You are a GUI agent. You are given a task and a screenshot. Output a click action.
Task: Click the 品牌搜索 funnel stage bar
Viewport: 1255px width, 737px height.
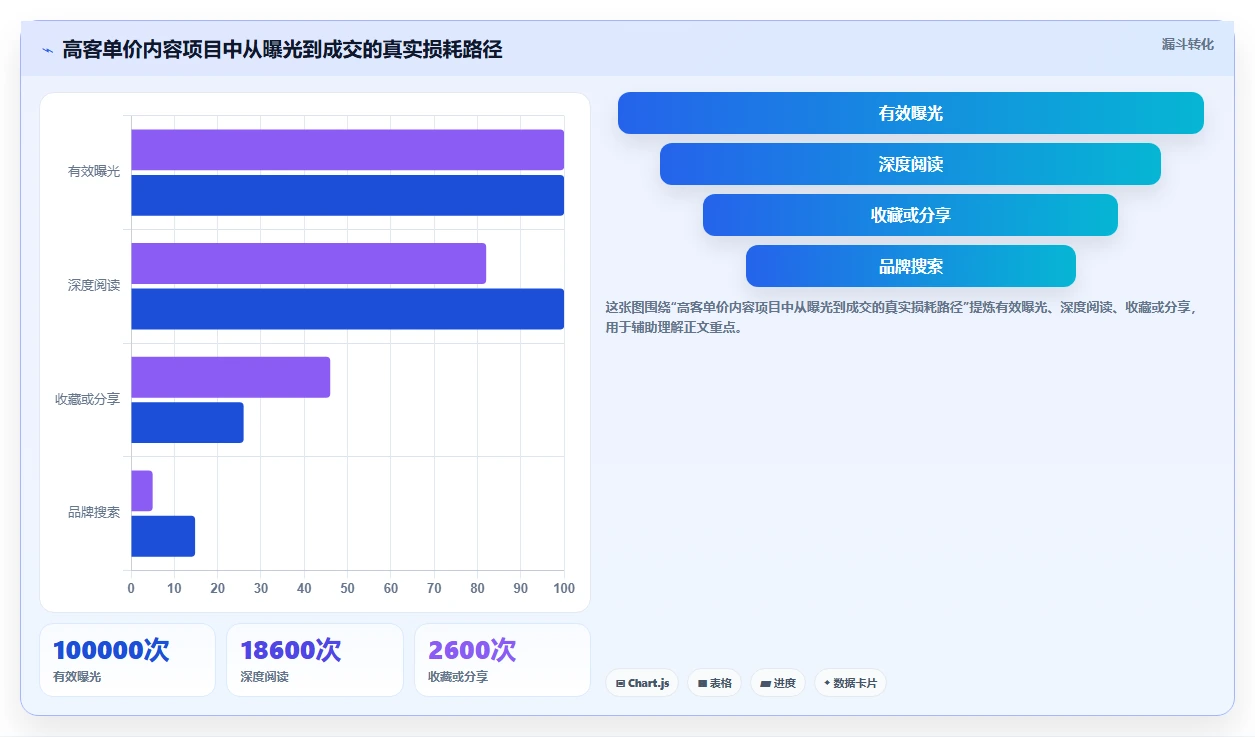(x=911, y=266)
